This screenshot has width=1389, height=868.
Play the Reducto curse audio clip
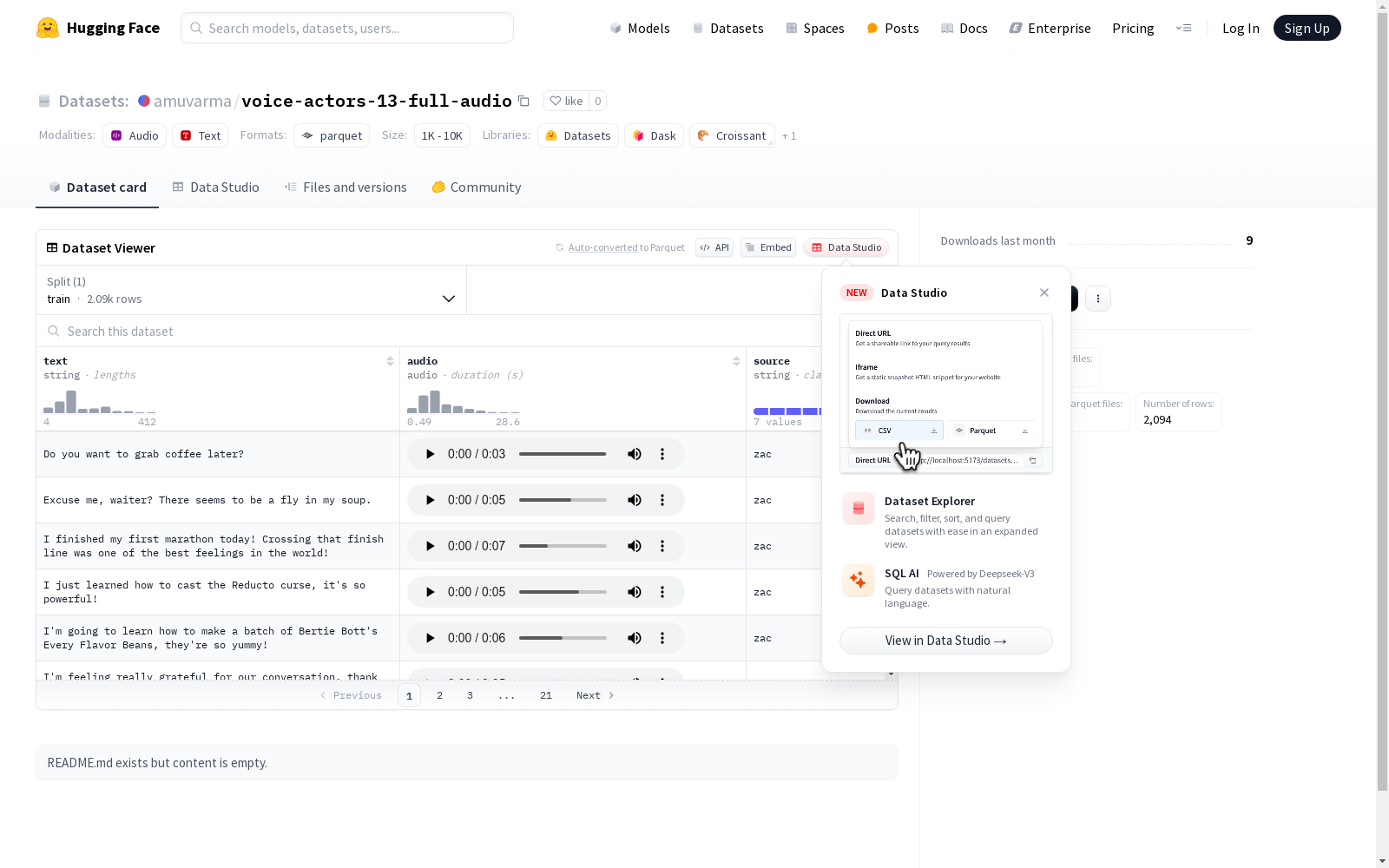coord(430,592)
